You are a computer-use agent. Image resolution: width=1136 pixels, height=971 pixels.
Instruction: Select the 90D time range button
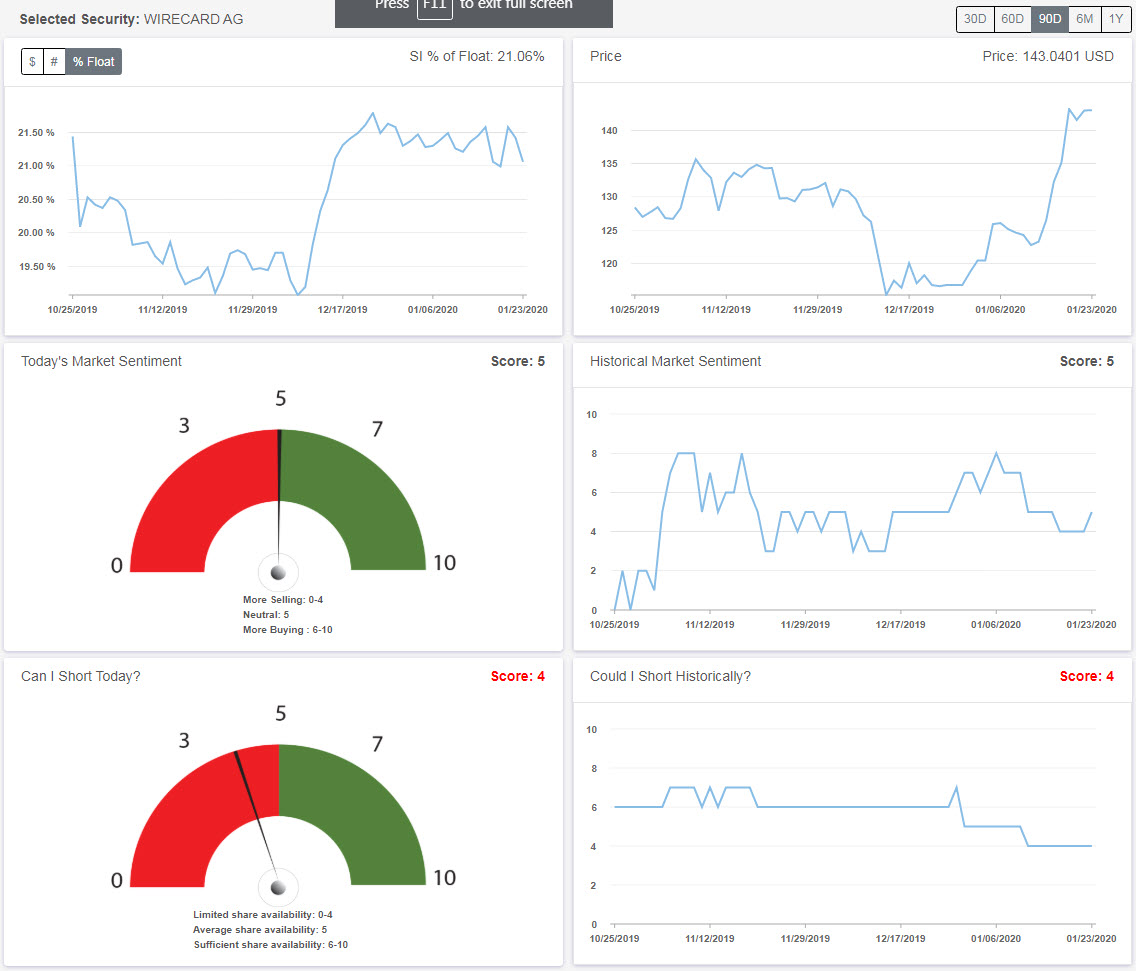pyautogui.click(x=1049, y=18)
